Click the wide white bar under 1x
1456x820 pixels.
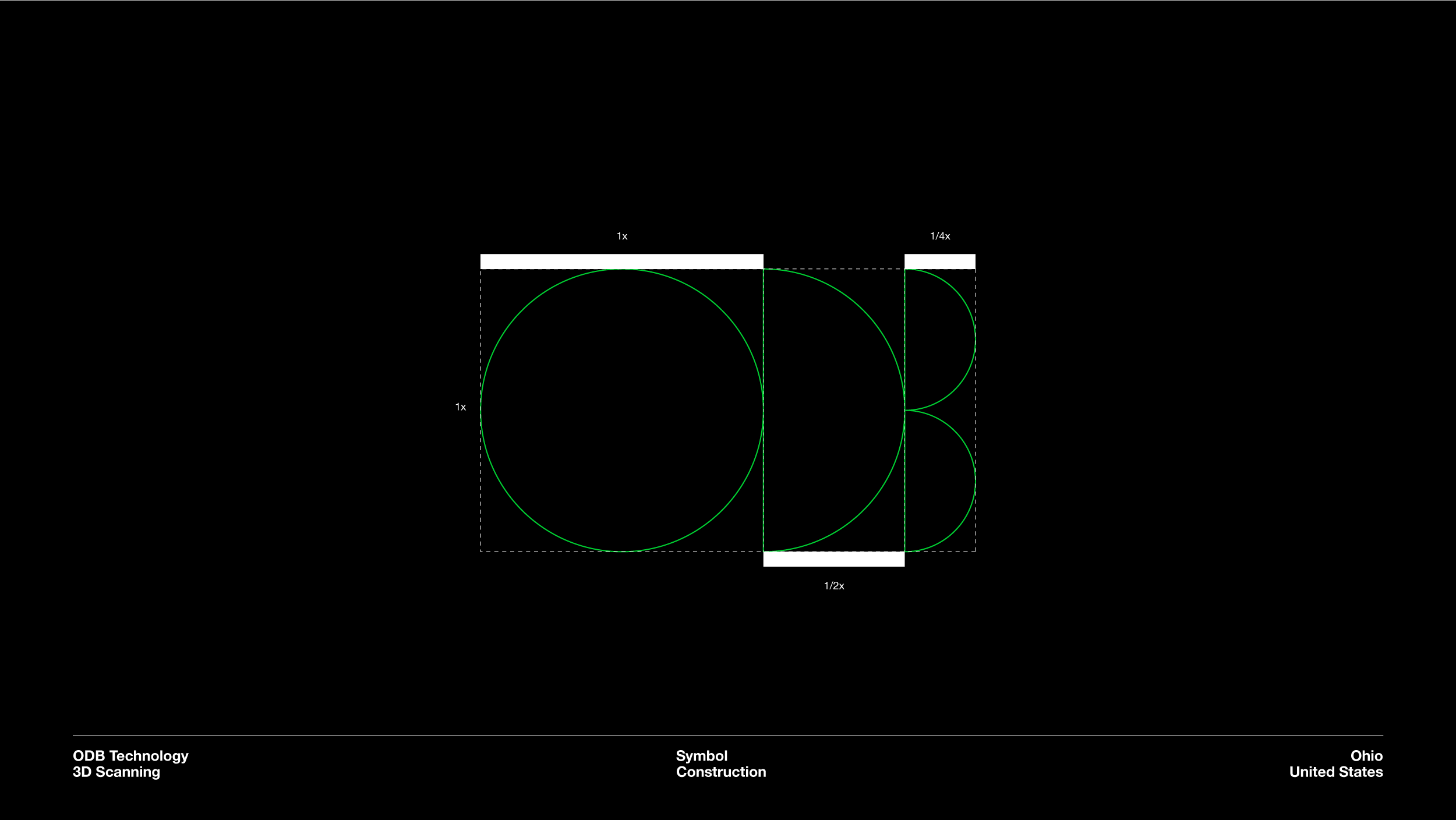coord(621,261)
